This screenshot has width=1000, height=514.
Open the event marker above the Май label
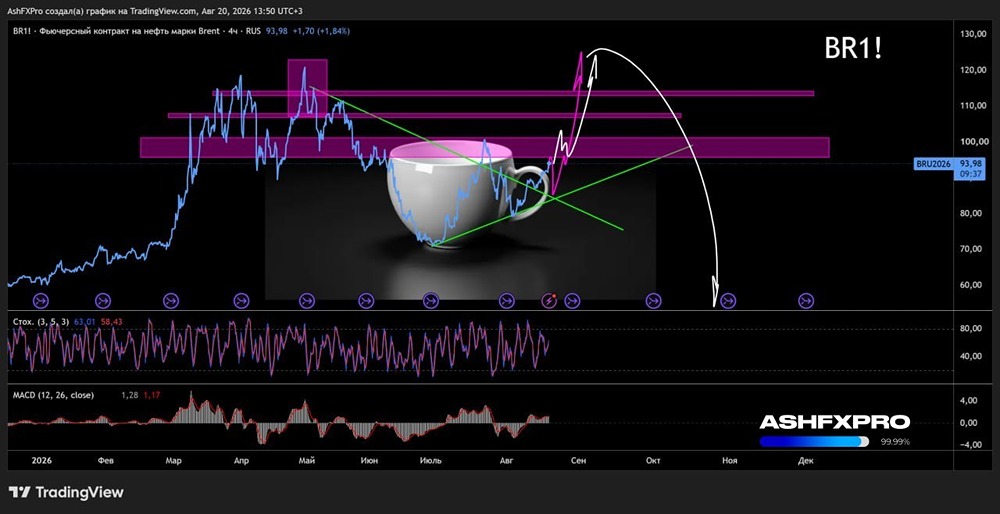[x=307, y=300]
